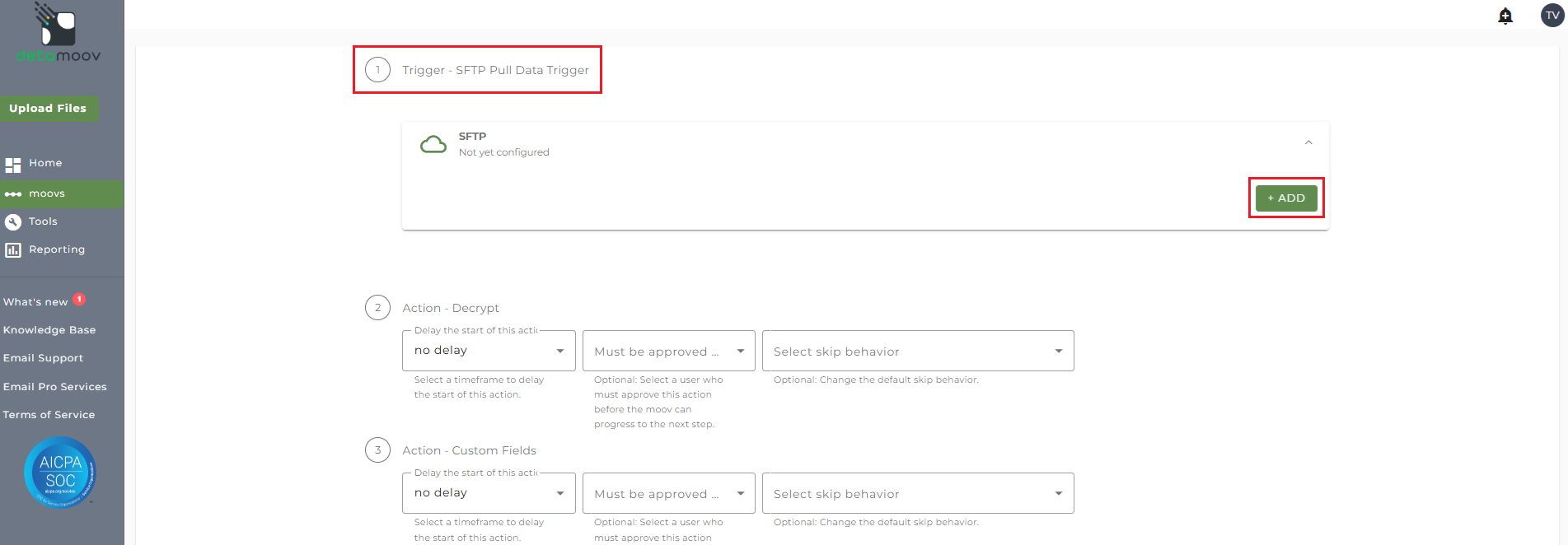Viewport: 1568px width, 545px height.
Task: Open the Knowledge Base link
Action: click(49, 330)
